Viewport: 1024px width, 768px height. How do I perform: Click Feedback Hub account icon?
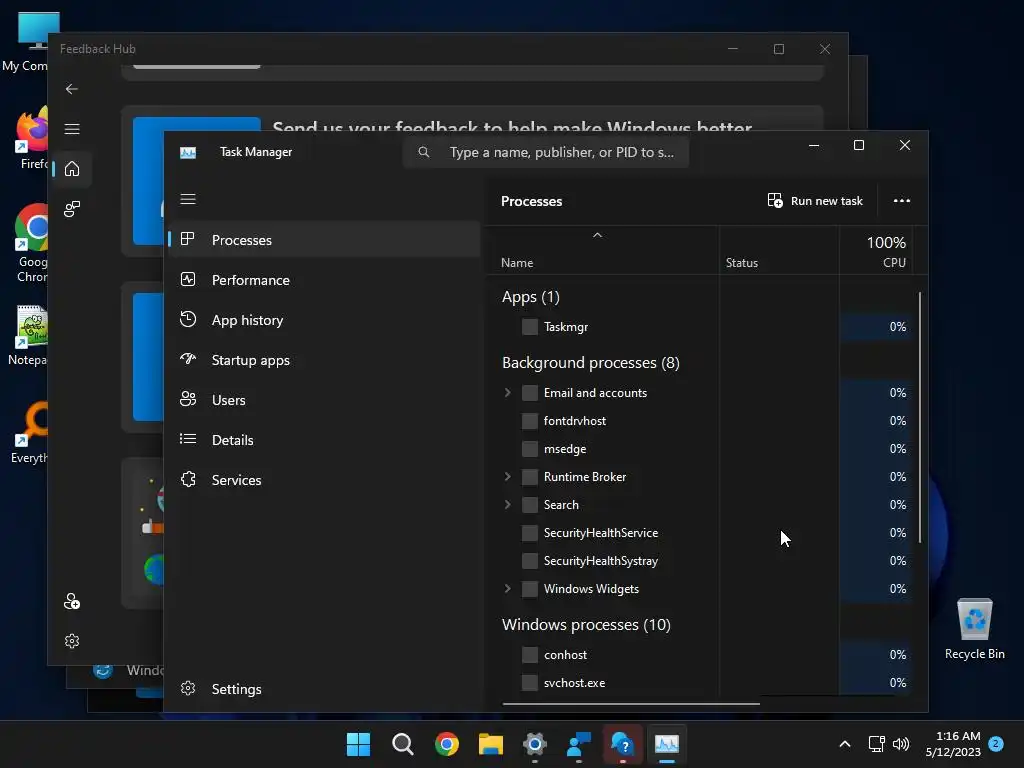click(x=72, y=601)
